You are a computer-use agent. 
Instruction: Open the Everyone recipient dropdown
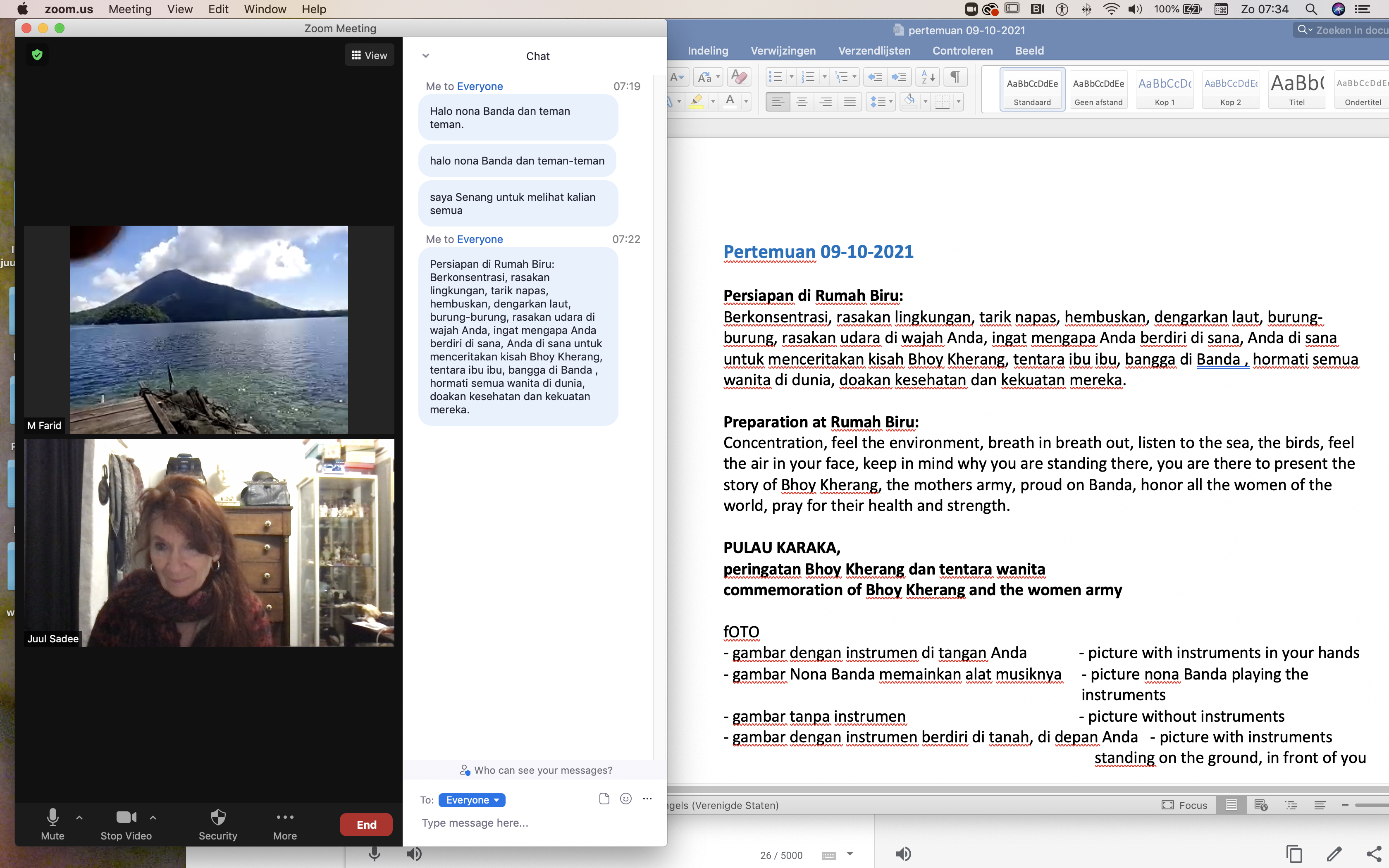[472, 800]
